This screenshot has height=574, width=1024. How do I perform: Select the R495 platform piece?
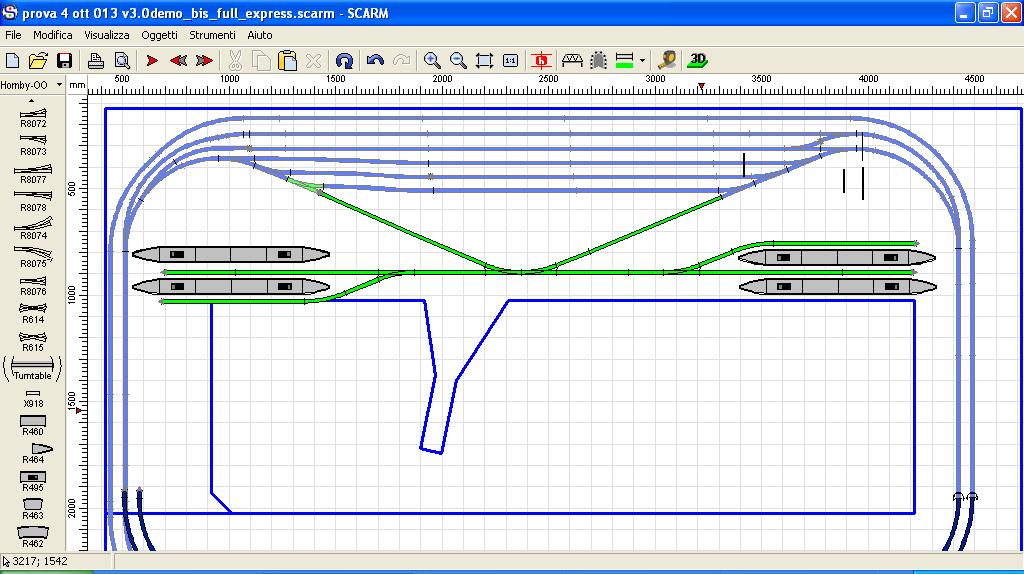click(x=33, y=482)
